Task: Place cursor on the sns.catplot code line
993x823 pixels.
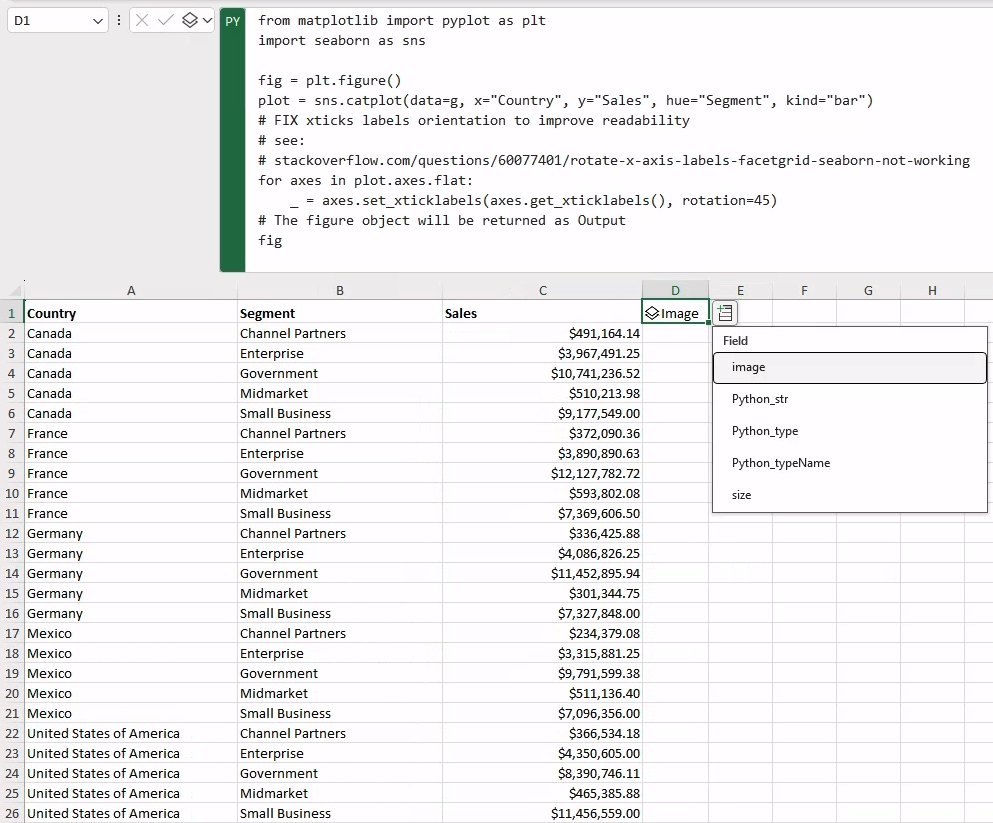Action: point(565,101)
